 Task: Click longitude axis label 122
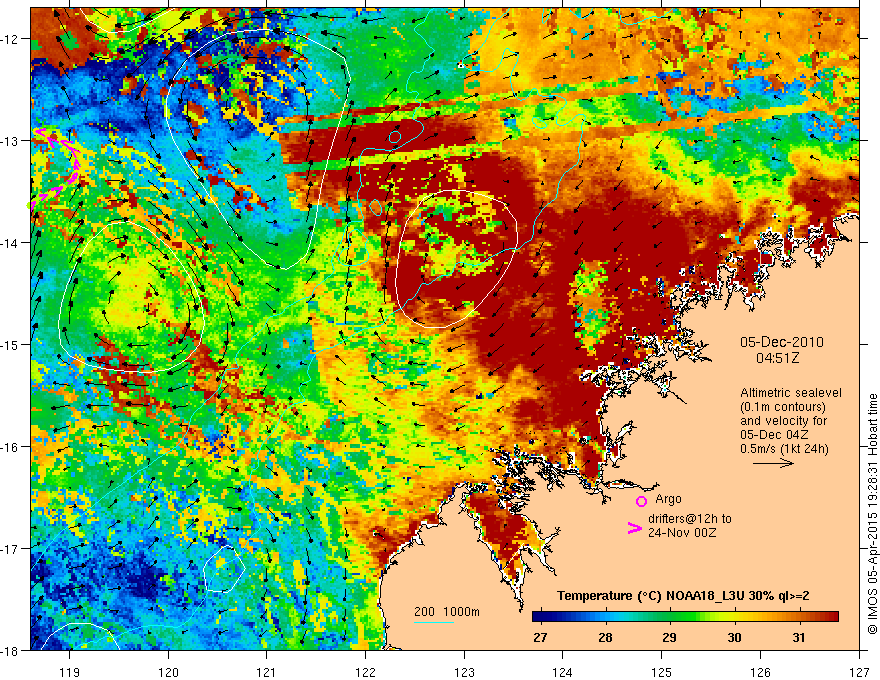point(365,672)
